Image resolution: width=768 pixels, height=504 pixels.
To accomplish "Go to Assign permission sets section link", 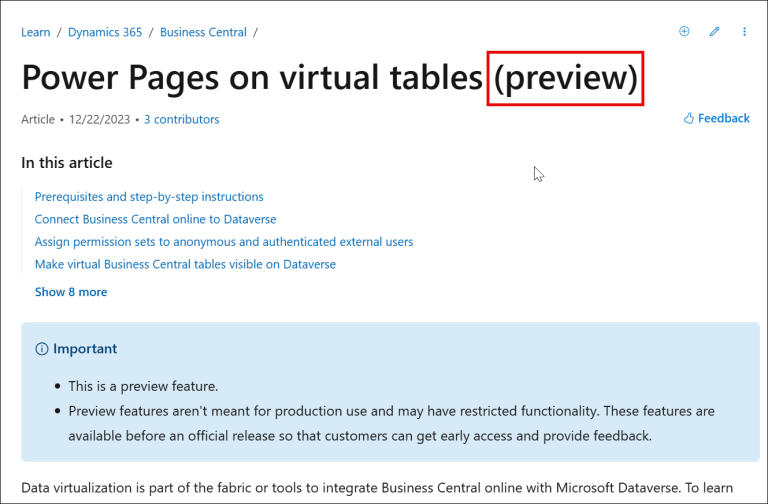I will pos(224,242).
